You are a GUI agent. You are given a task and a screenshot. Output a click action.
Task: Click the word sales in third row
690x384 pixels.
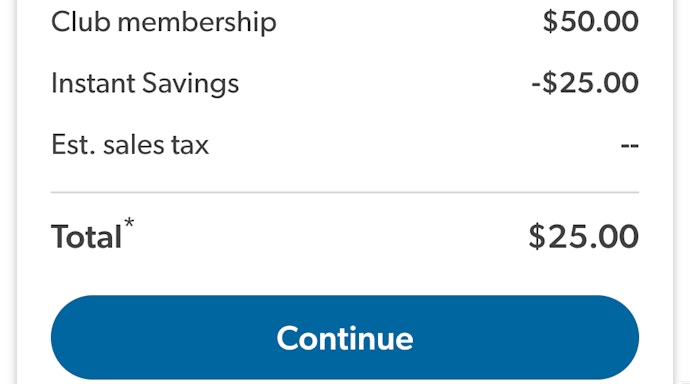point(134,145)
